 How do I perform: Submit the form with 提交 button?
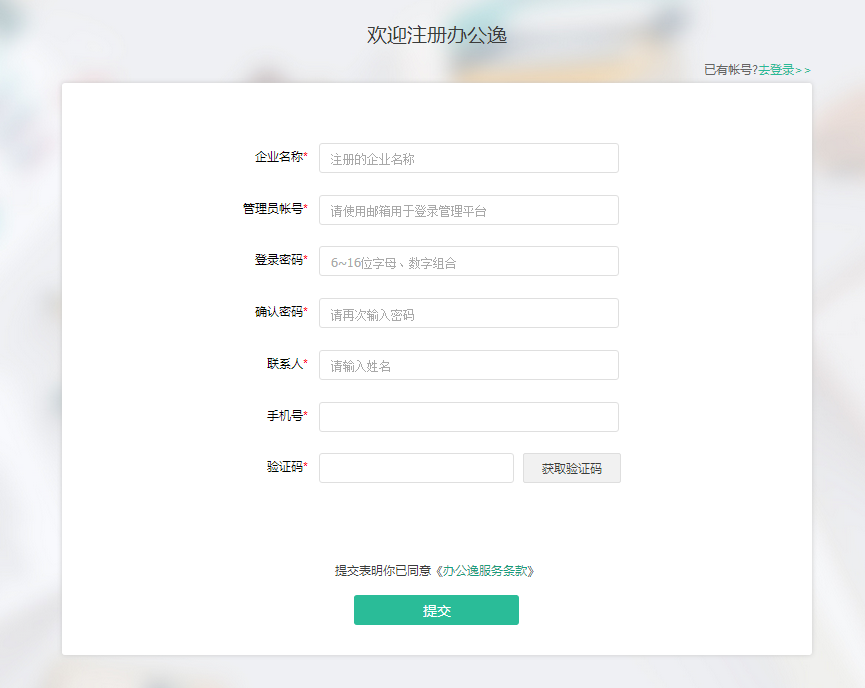point(436,610)
